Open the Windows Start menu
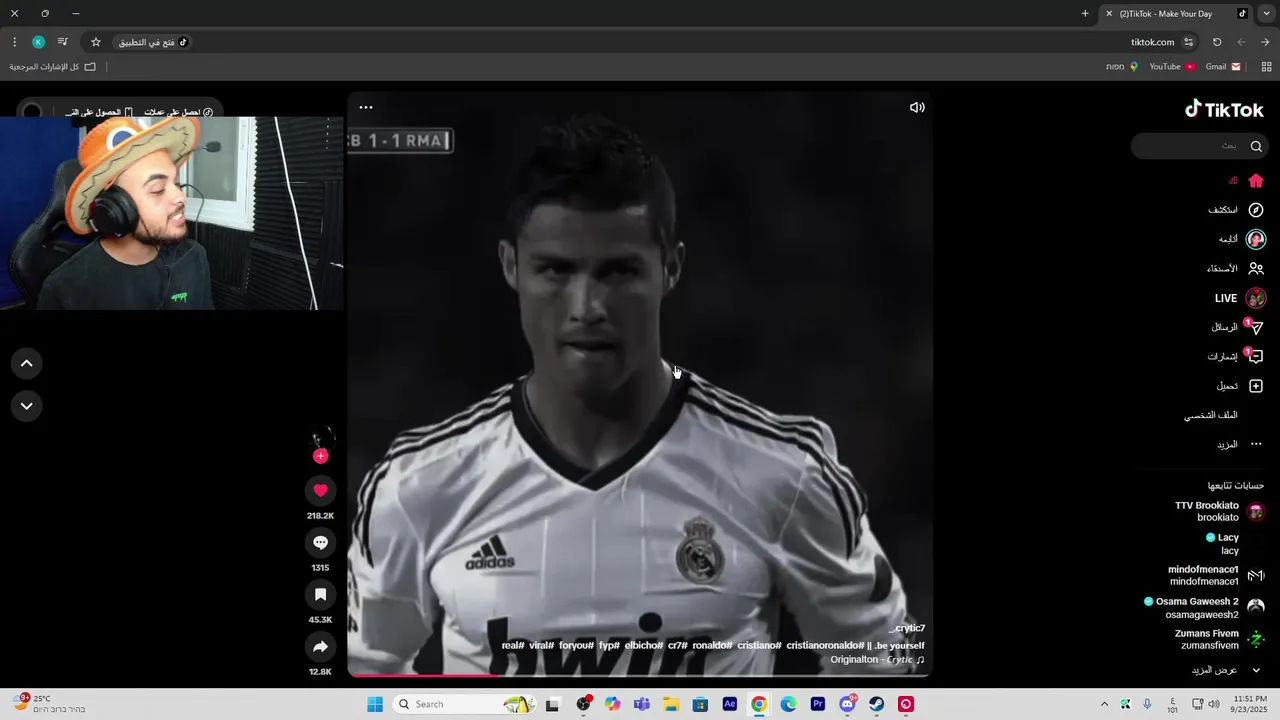Image resolution: width=1280 pixels, height=720 pixels. 375,704
